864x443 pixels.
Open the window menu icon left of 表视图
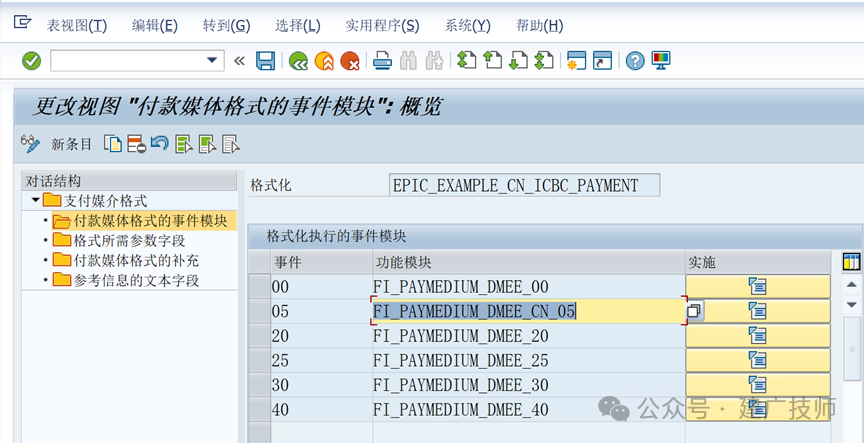22,22
